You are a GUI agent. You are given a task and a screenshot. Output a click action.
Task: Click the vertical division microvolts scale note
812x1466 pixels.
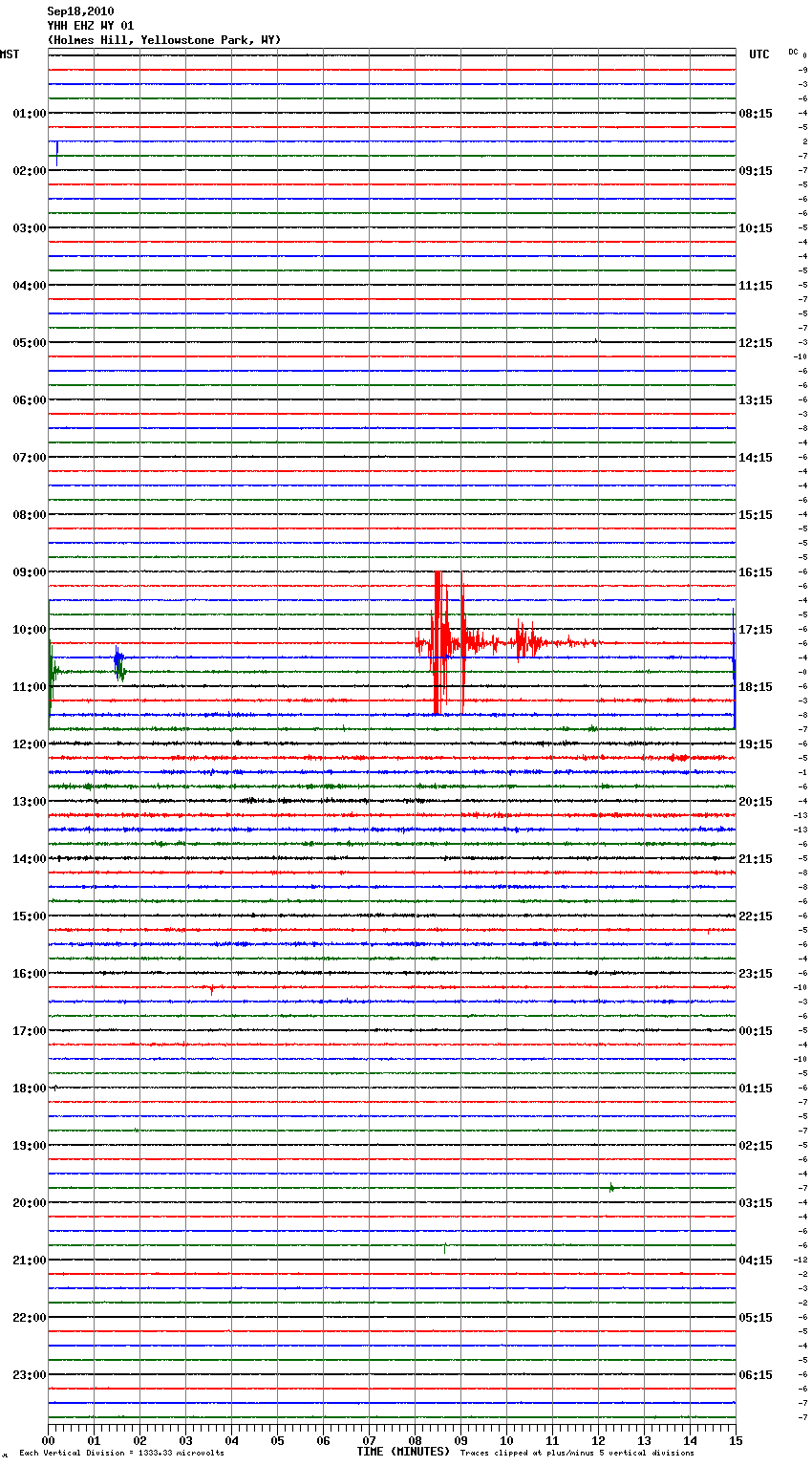(x=121, y=1454)
